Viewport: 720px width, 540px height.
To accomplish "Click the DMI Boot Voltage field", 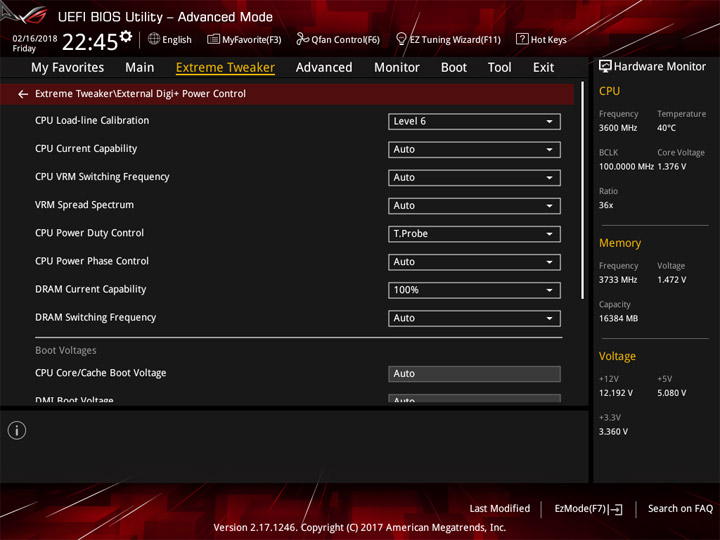I will pos(474,399).
